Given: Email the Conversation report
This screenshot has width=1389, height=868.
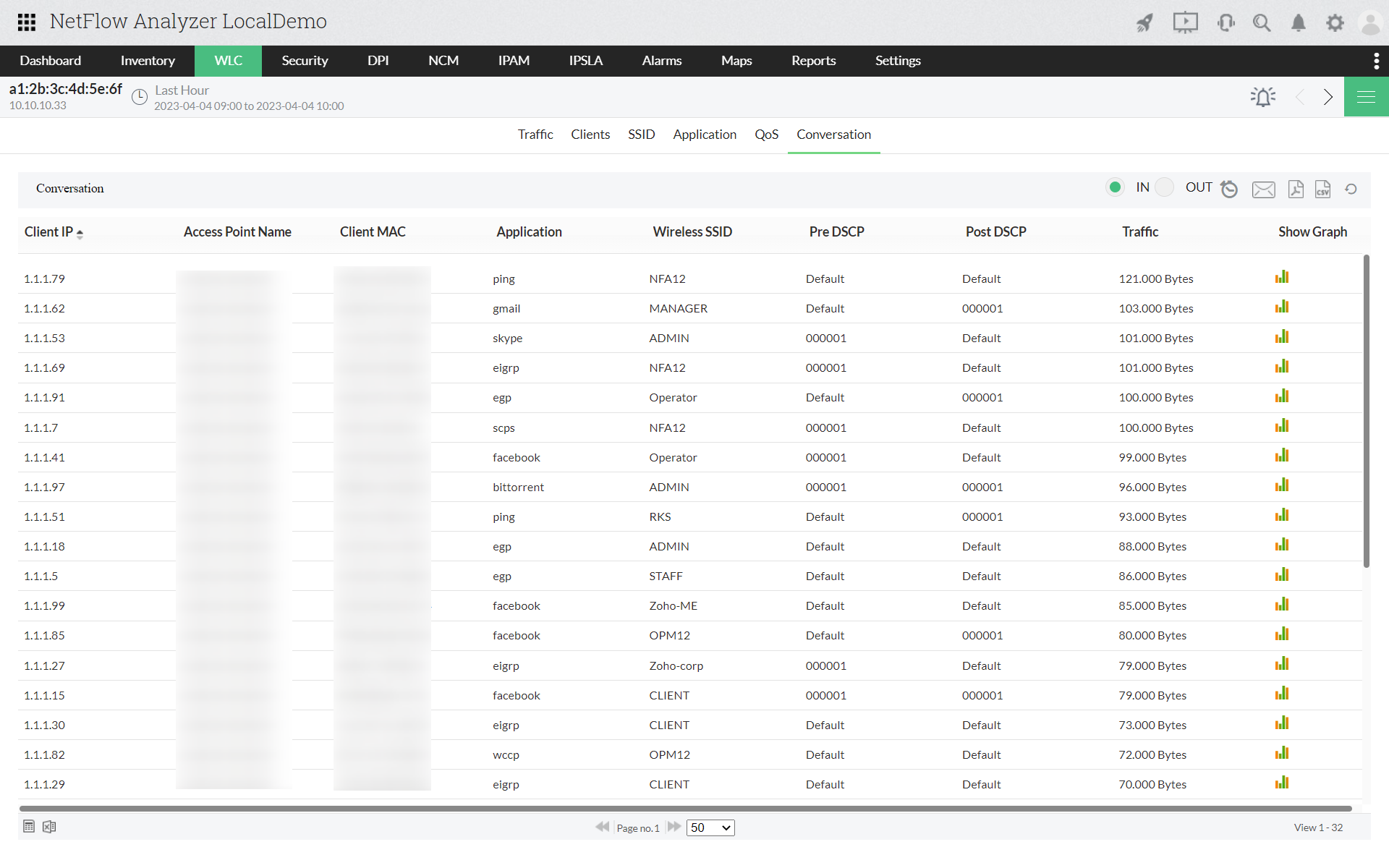Looking at the screenshot, I should click(1263, 189).
